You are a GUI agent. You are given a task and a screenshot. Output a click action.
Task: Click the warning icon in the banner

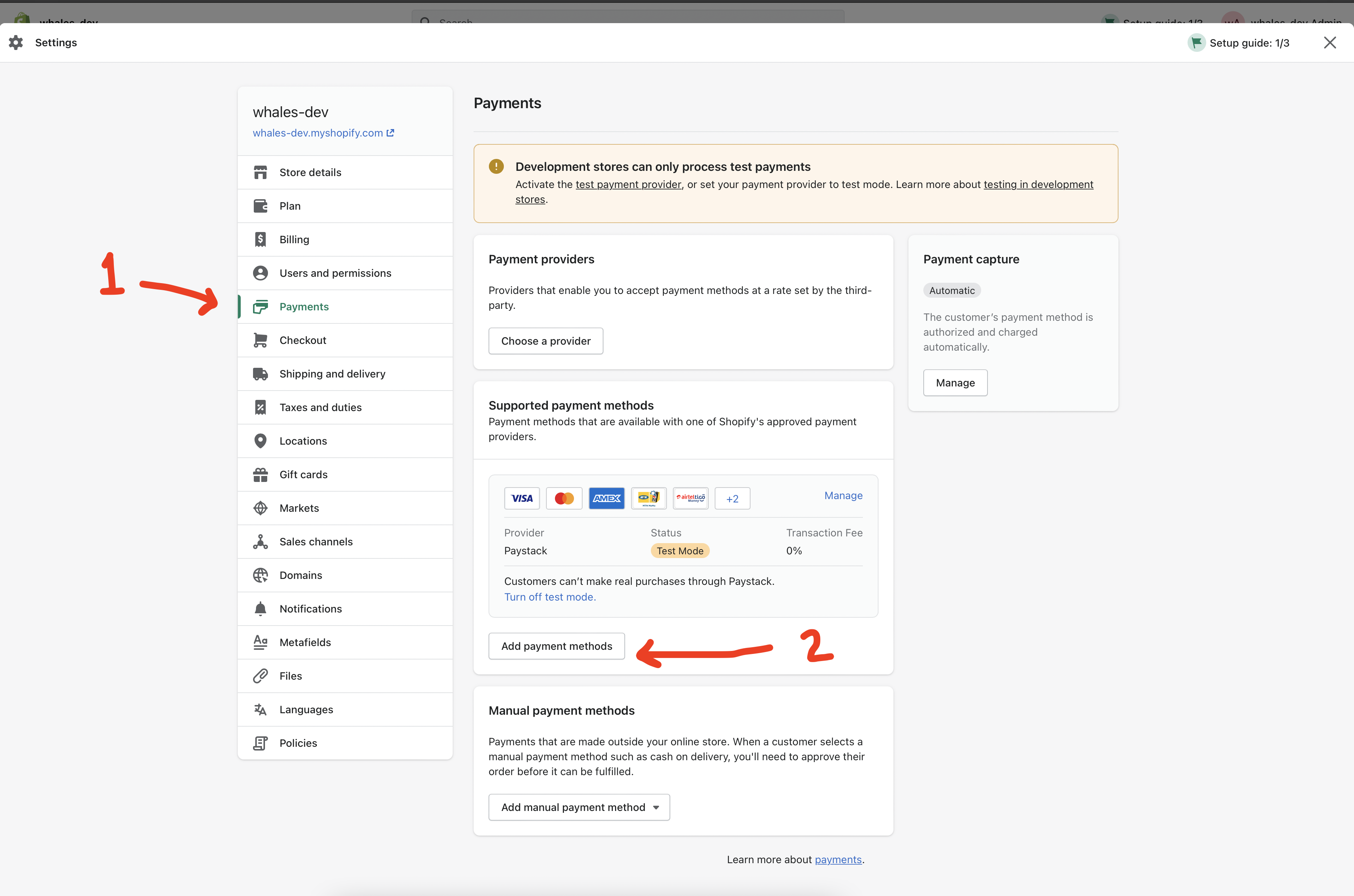[x=496, y=166]
